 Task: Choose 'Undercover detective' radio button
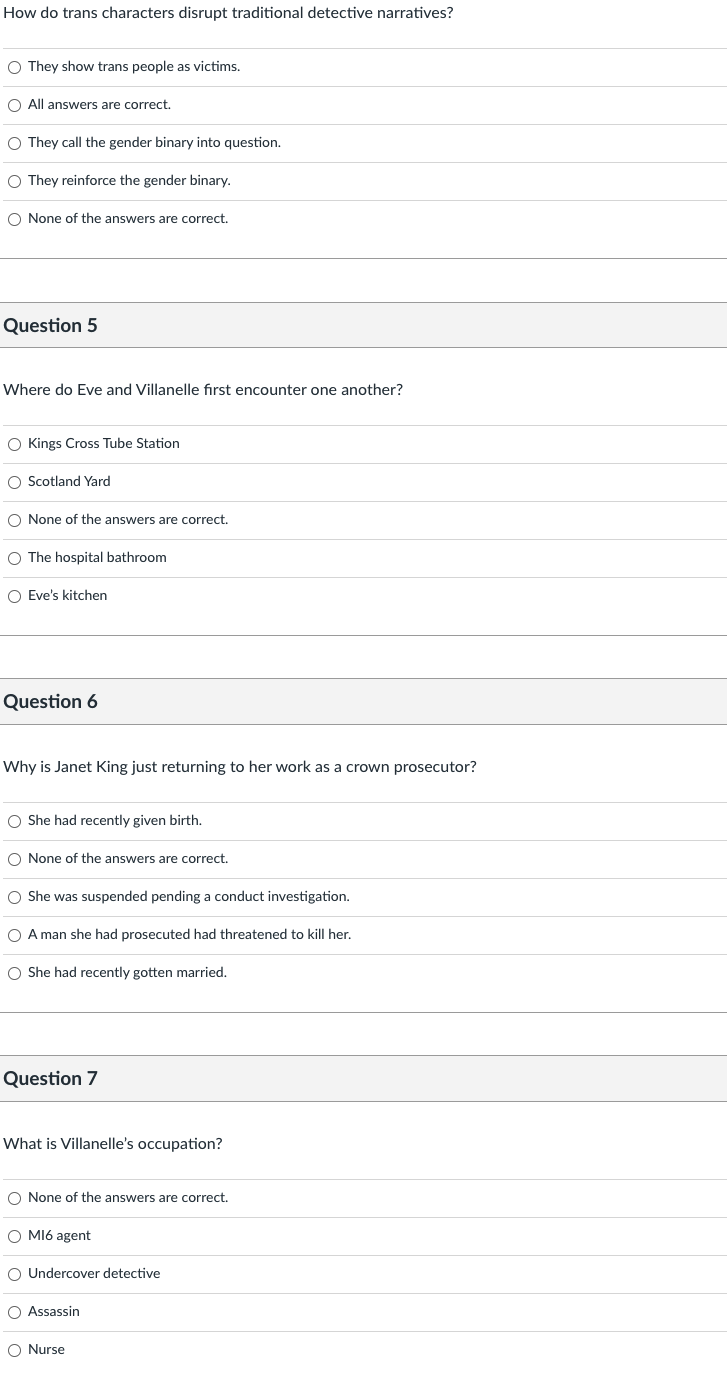coord(14,1274)
